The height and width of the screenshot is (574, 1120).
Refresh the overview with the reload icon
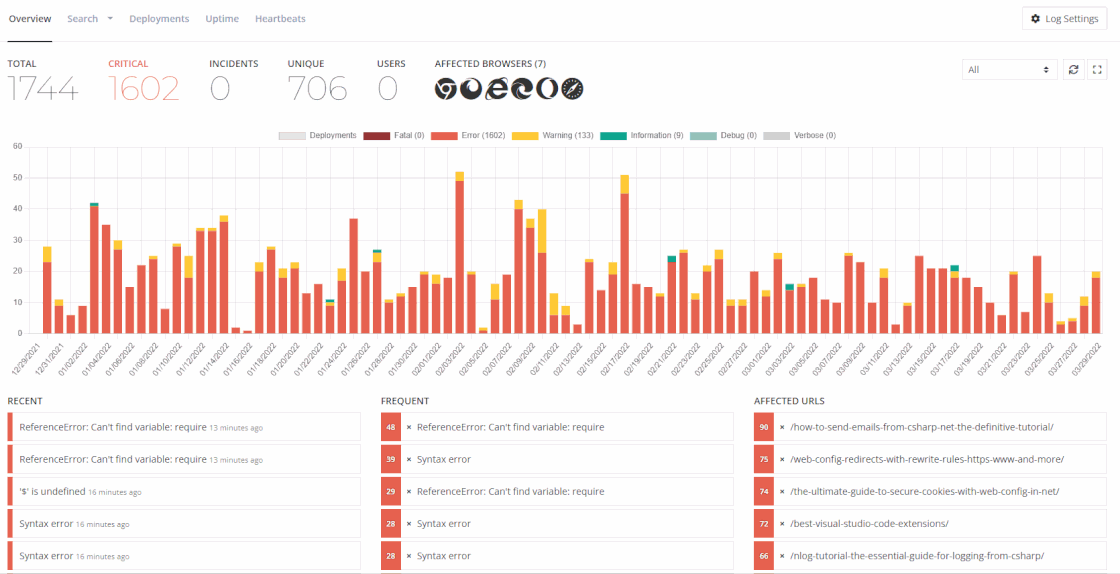coord(1073,69)
